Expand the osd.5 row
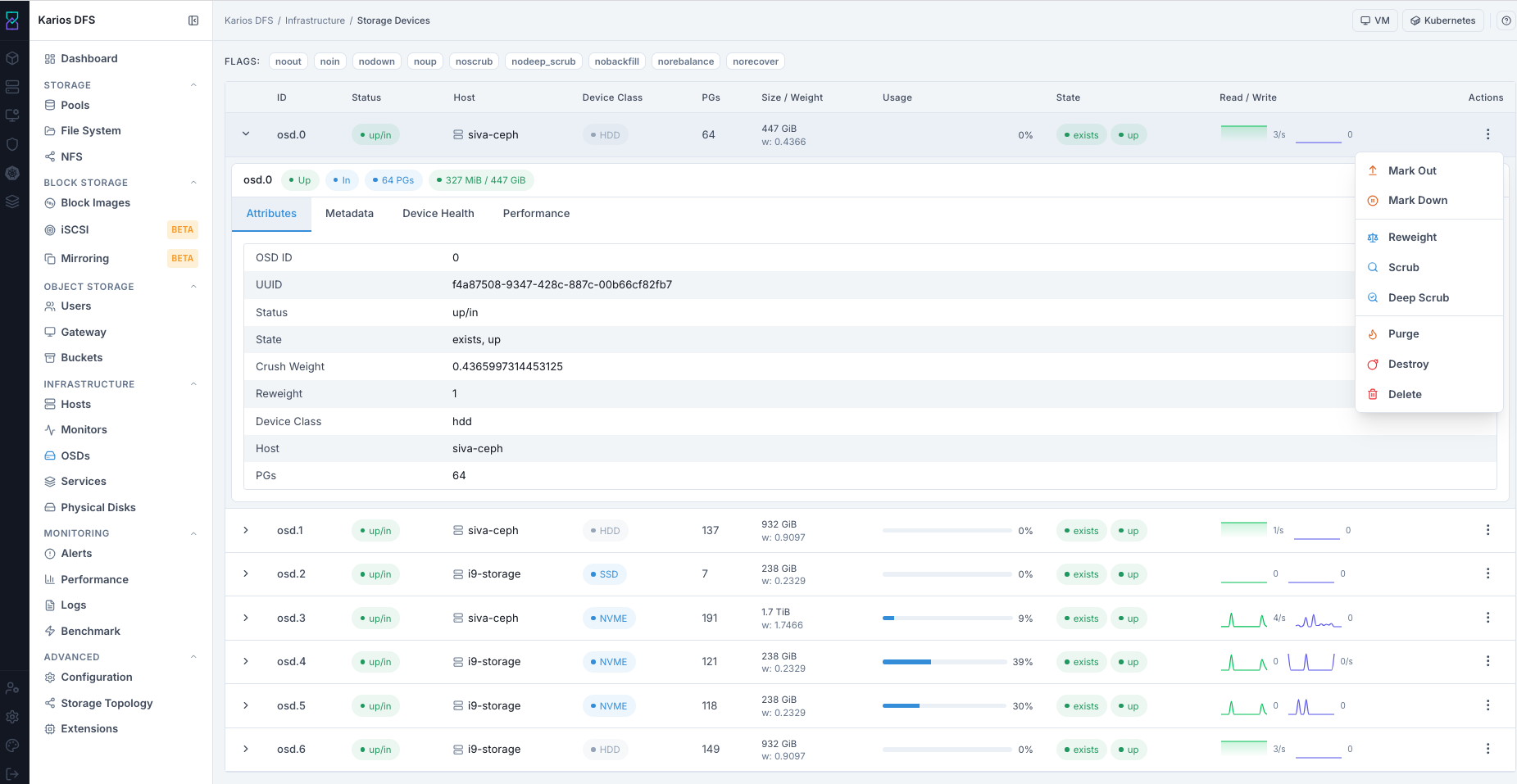The width and height of the screenshot is (1517, 784). click(246, 705)
